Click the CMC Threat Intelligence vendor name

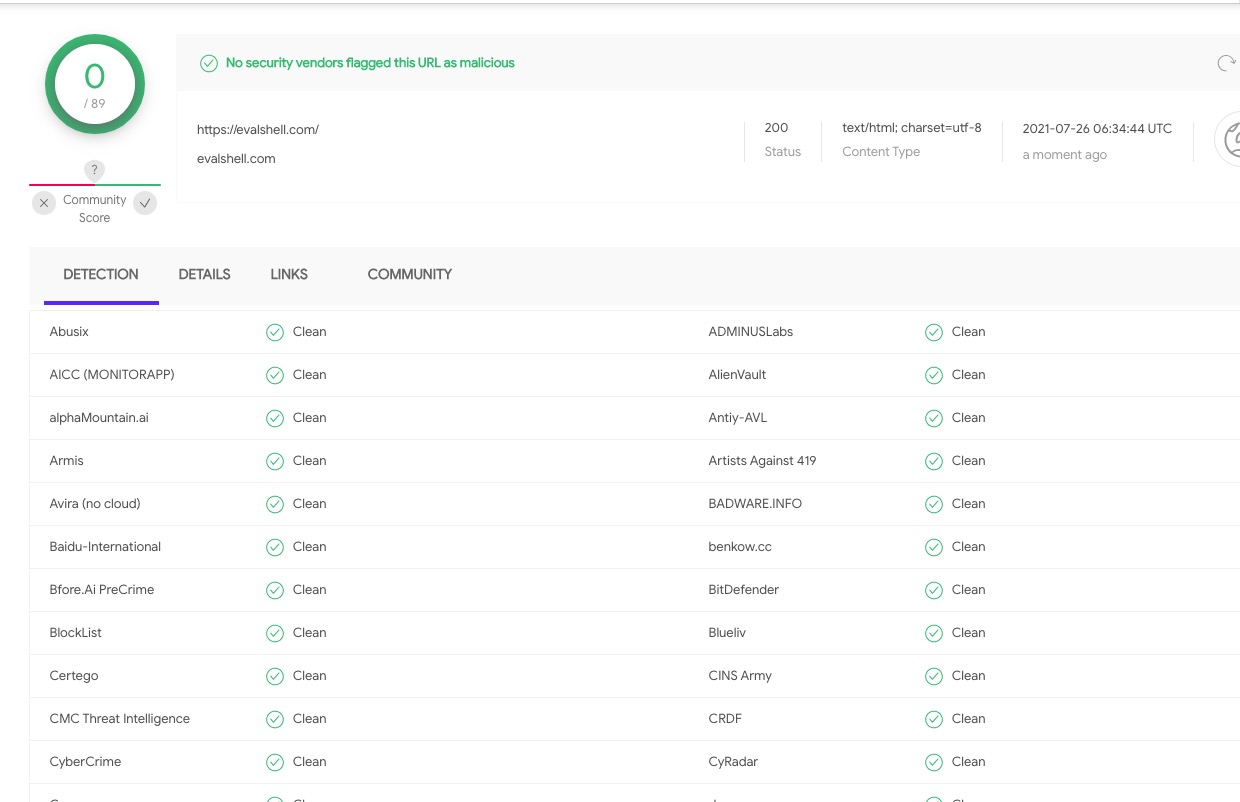point(119,719)
